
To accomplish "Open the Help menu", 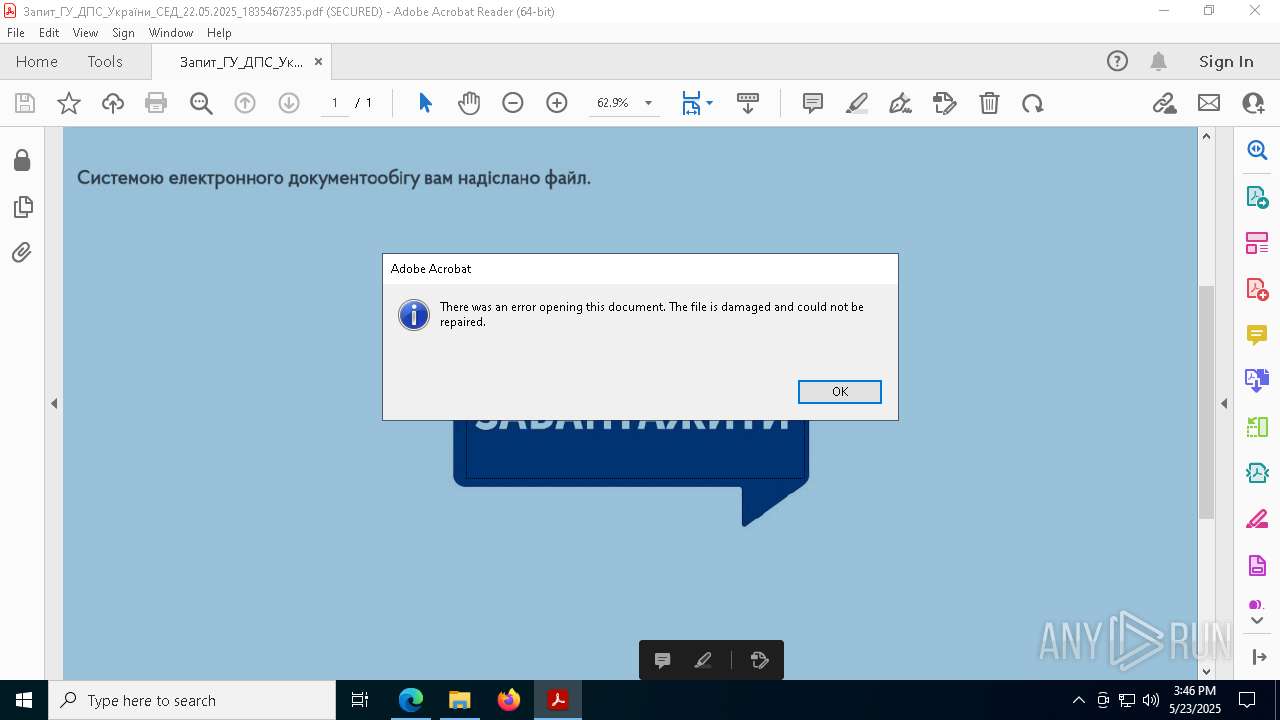I will [x=219, y=33].
